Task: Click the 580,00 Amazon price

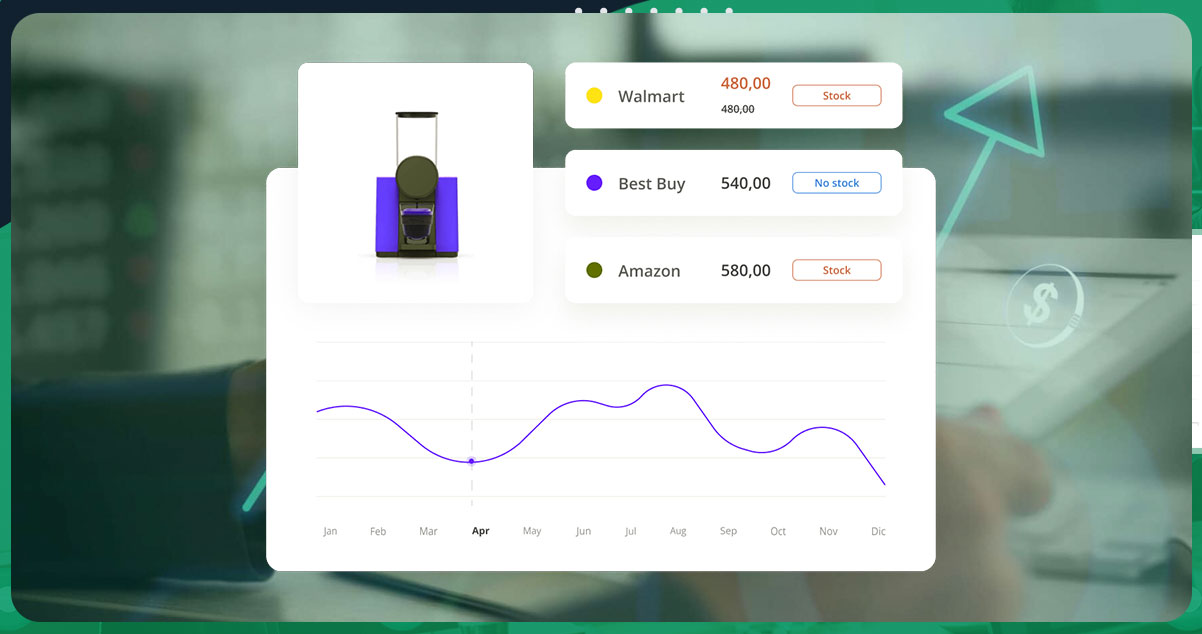Action: click(x=746, y=270)
